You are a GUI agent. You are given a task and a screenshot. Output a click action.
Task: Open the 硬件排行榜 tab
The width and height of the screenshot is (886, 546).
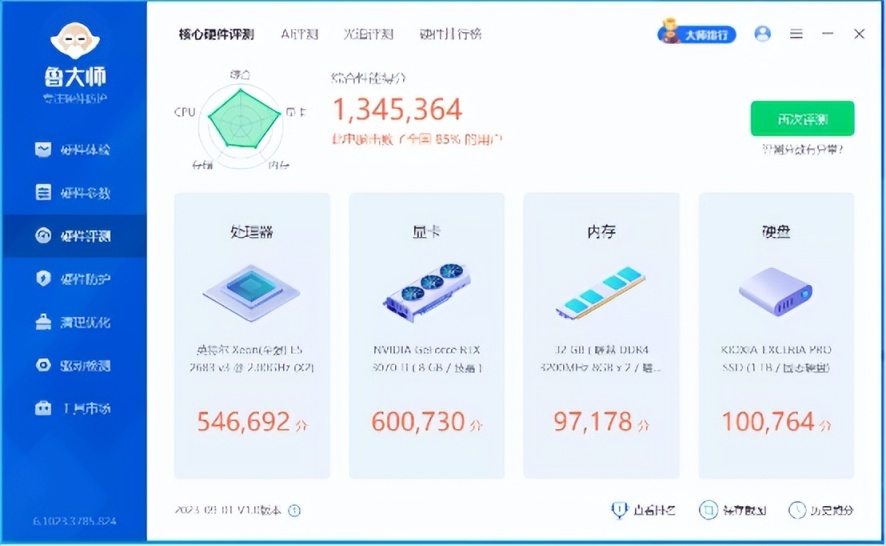(450, 34)
